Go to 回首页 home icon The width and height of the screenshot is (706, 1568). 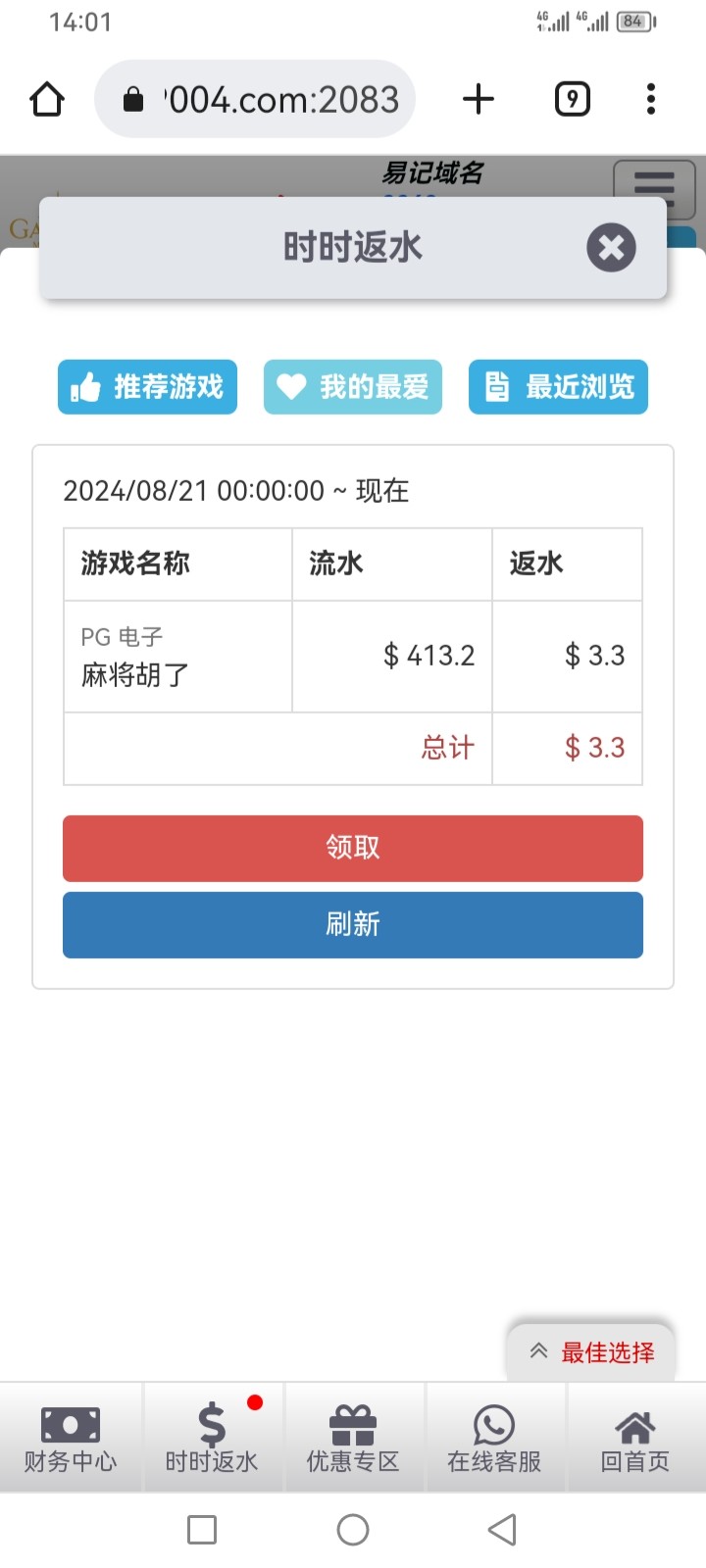coord(635,1438)
